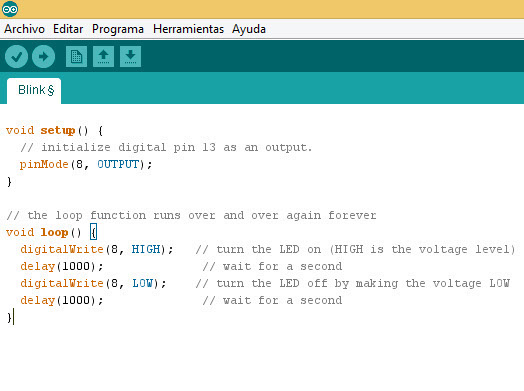Image resolution: width=524 pixels, height=391 pixels.
Task: Open a sketch with the up-arrow icon
Action: (104, 56)
